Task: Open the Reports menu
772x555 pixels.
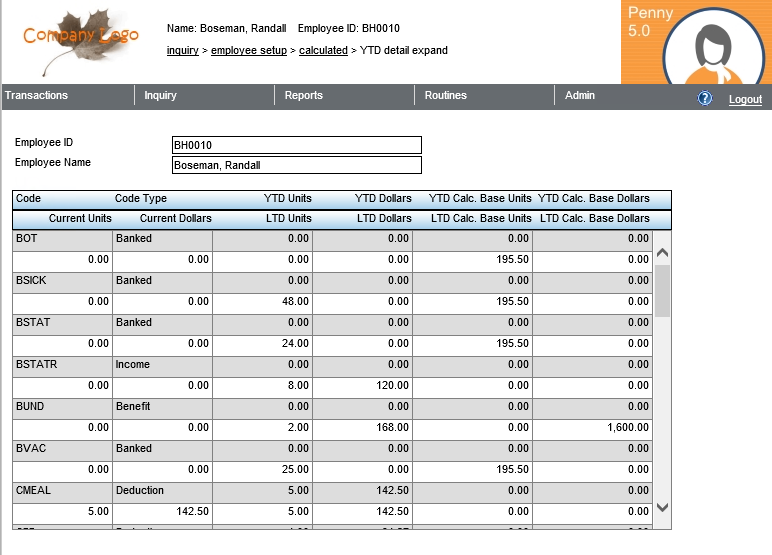Action: tap(303, 96)
